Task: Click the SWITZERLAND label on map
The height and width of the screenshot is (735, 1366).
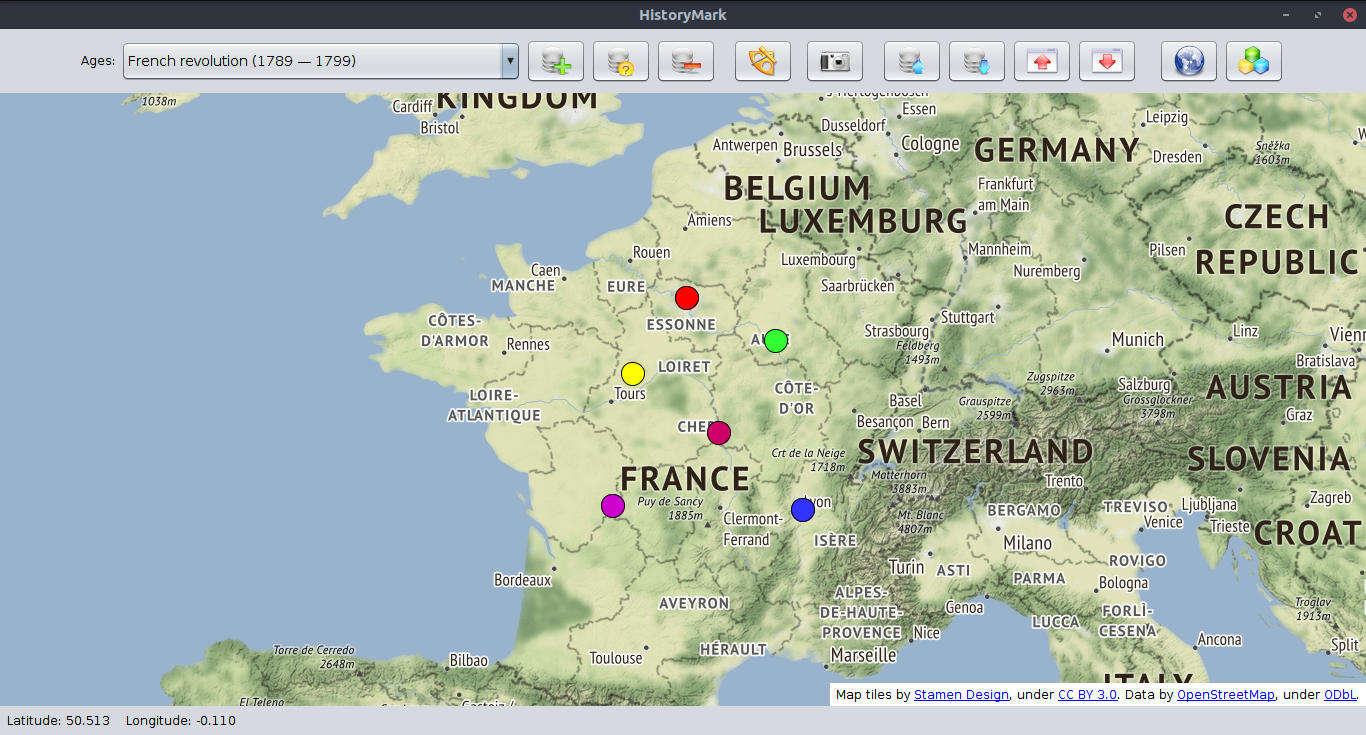Action: click(975, 452)
